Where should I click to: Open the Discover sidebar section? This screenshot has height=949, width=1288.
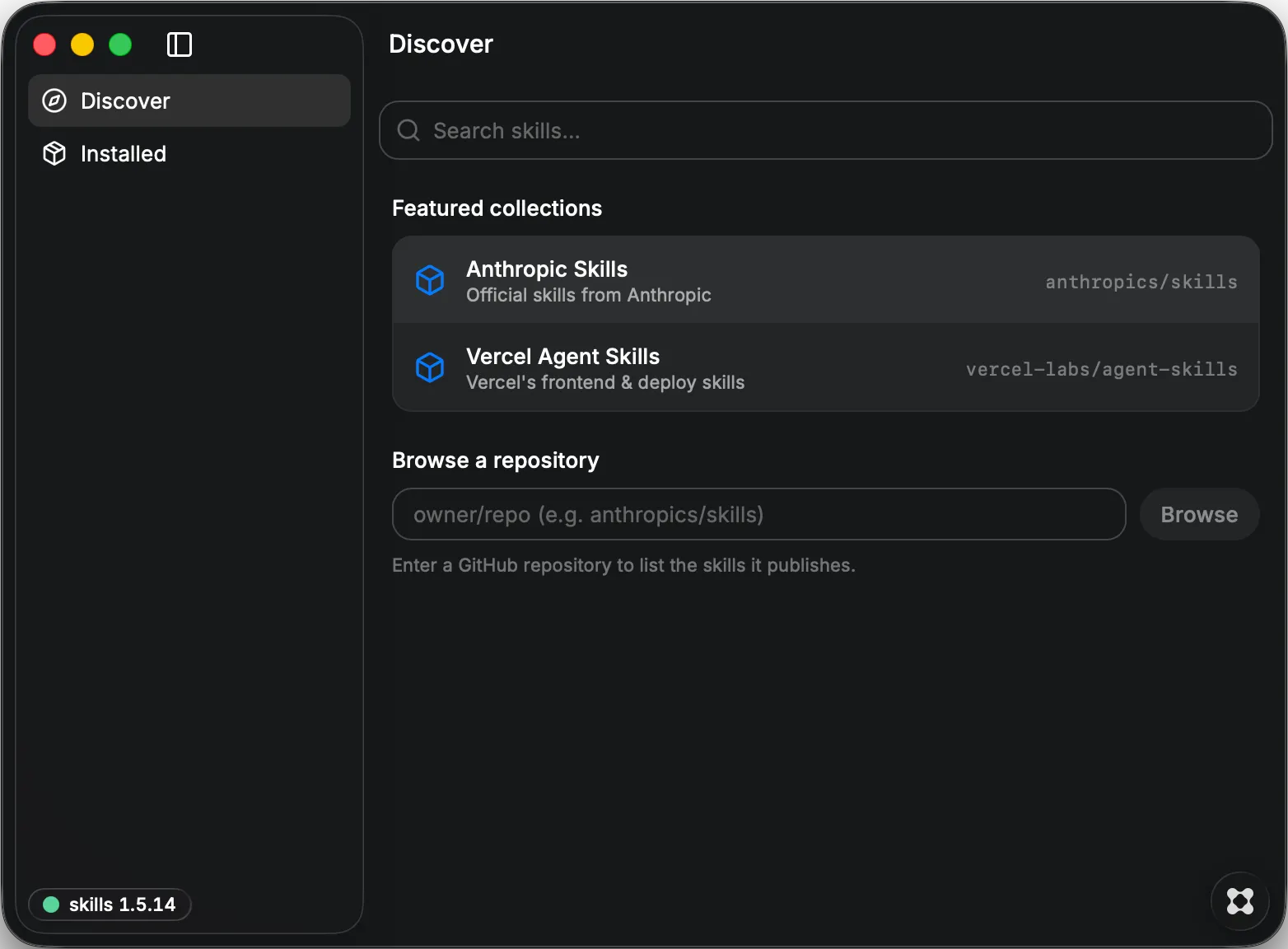point(189,101)
